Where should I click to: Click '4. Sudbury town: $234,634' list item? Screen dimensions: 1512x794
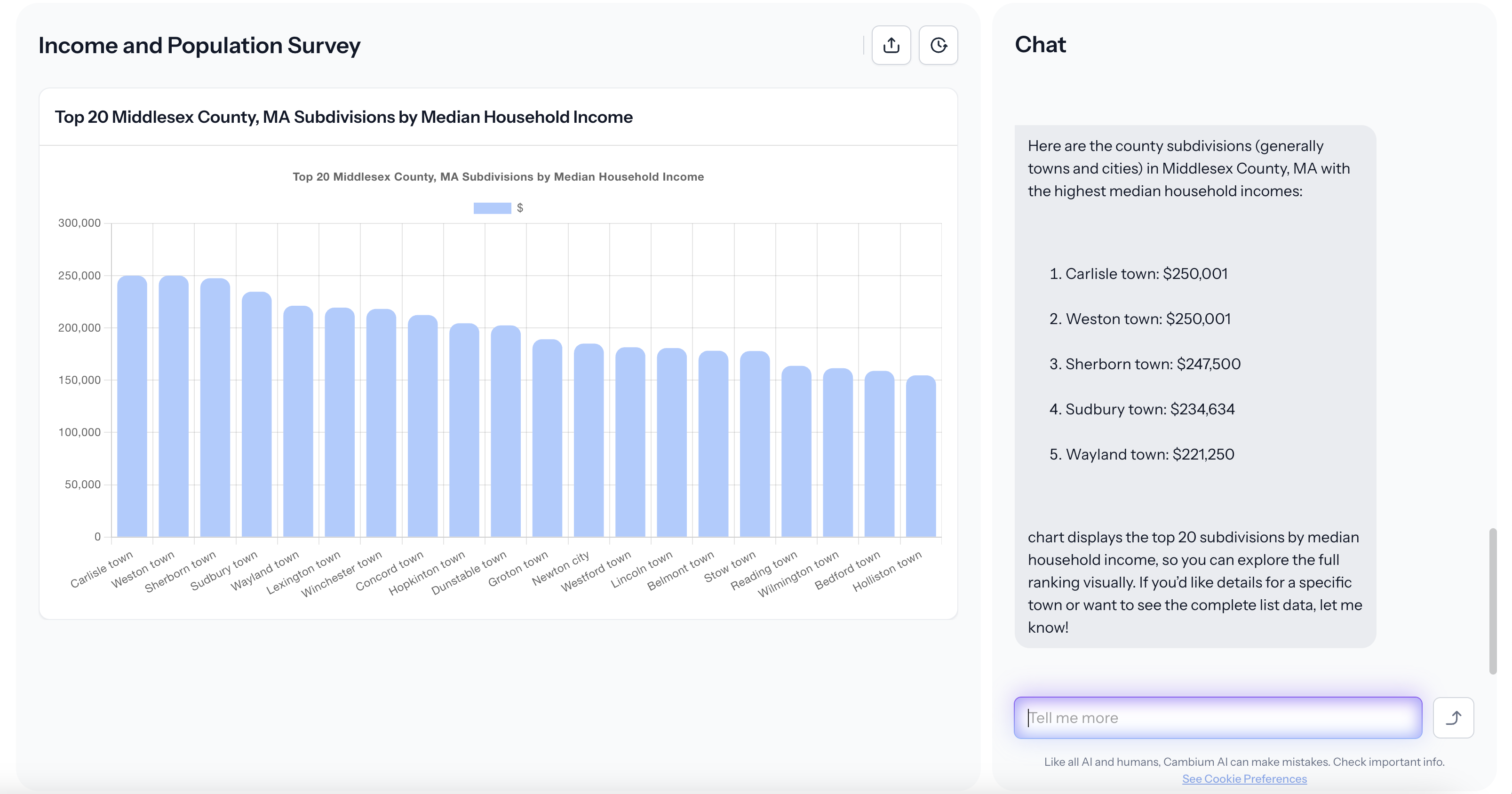[1142, 409]
